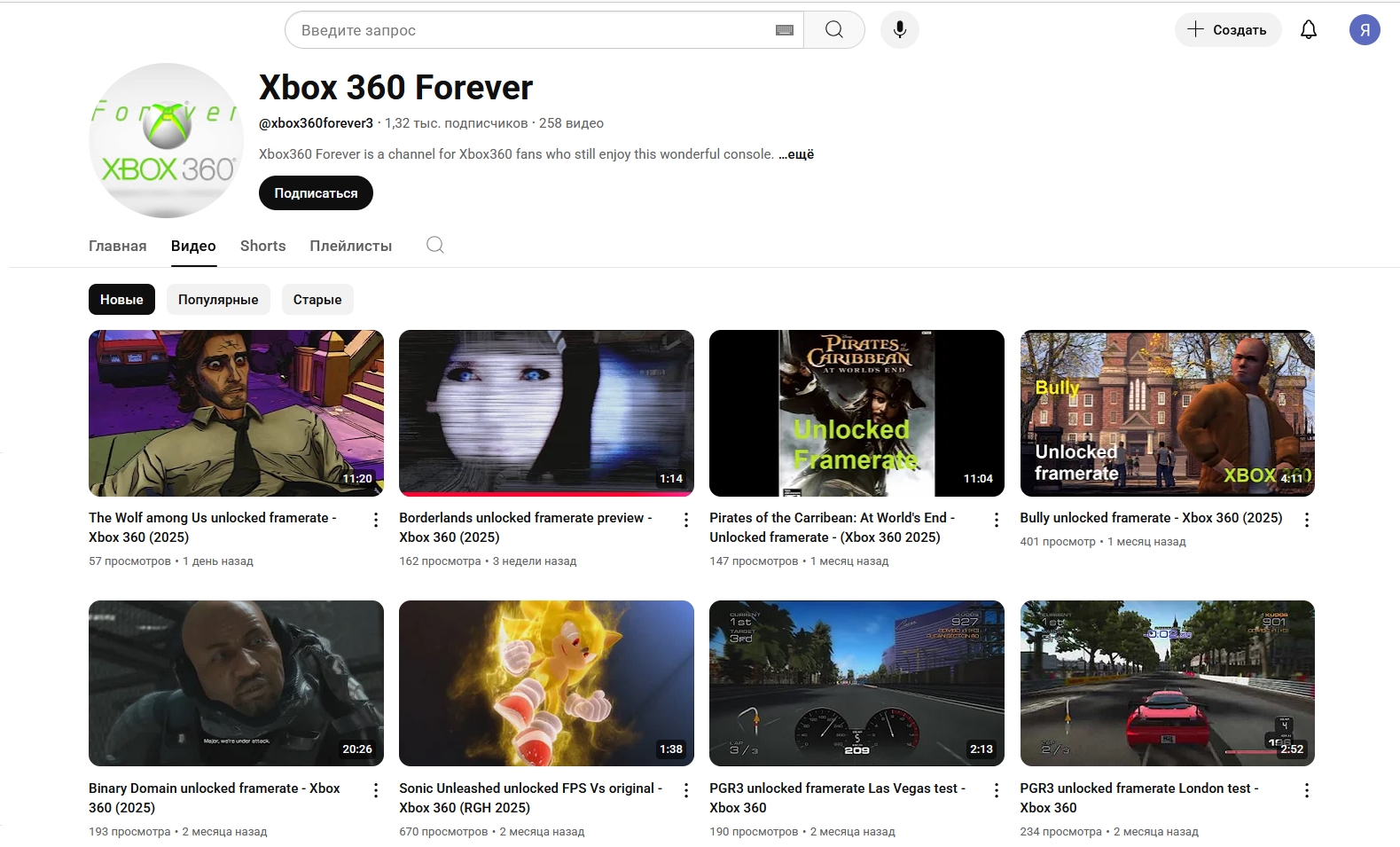Click the 57 просмотров view count

click(129, 561)
